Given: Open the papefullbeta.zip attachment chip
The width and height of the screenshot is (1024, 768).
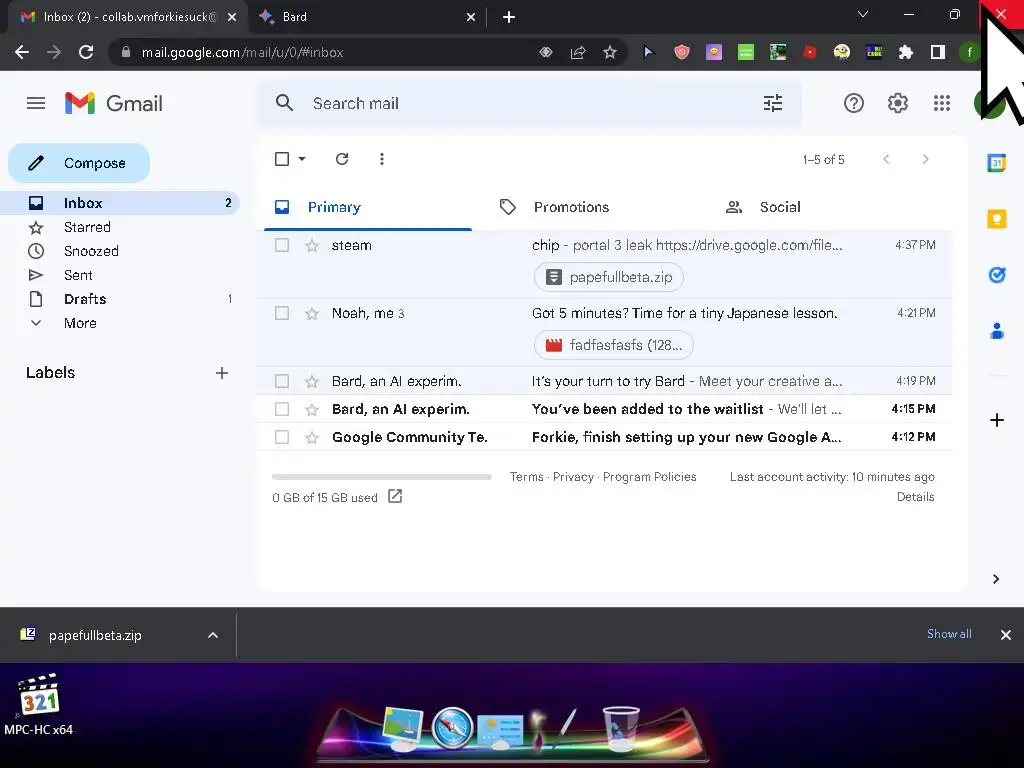Looking at the screenshot, I should [609, 277].
